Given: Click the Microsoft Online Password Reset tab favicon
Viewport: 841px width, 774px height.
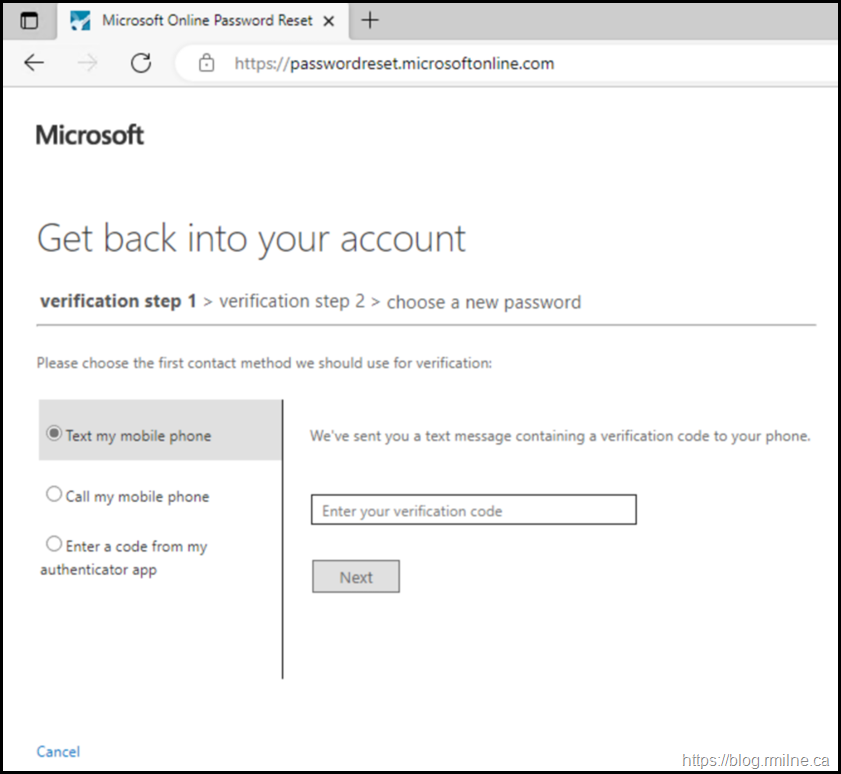Looking at the screenshot, I should coord(81,21).
